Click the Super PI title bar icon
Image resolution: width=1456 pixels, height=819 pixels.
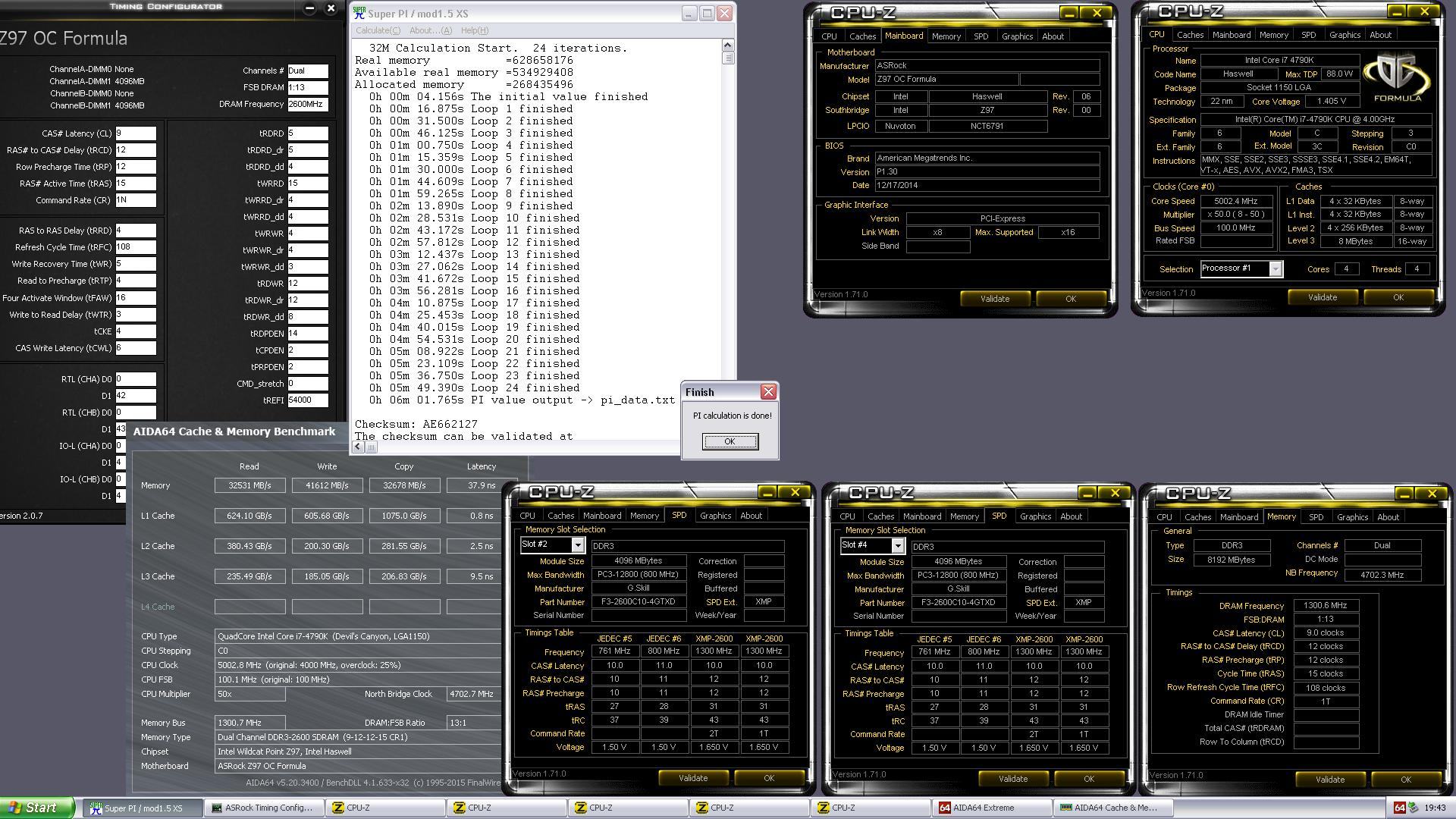359,14
